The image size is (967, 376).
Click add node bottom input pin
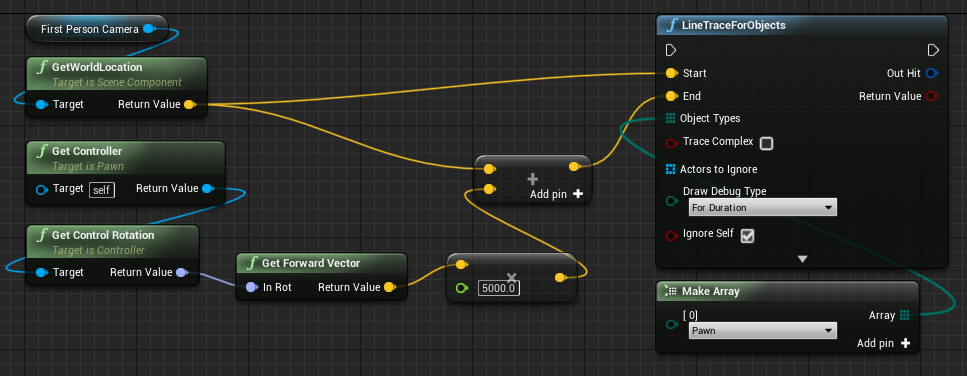[489, 189]
